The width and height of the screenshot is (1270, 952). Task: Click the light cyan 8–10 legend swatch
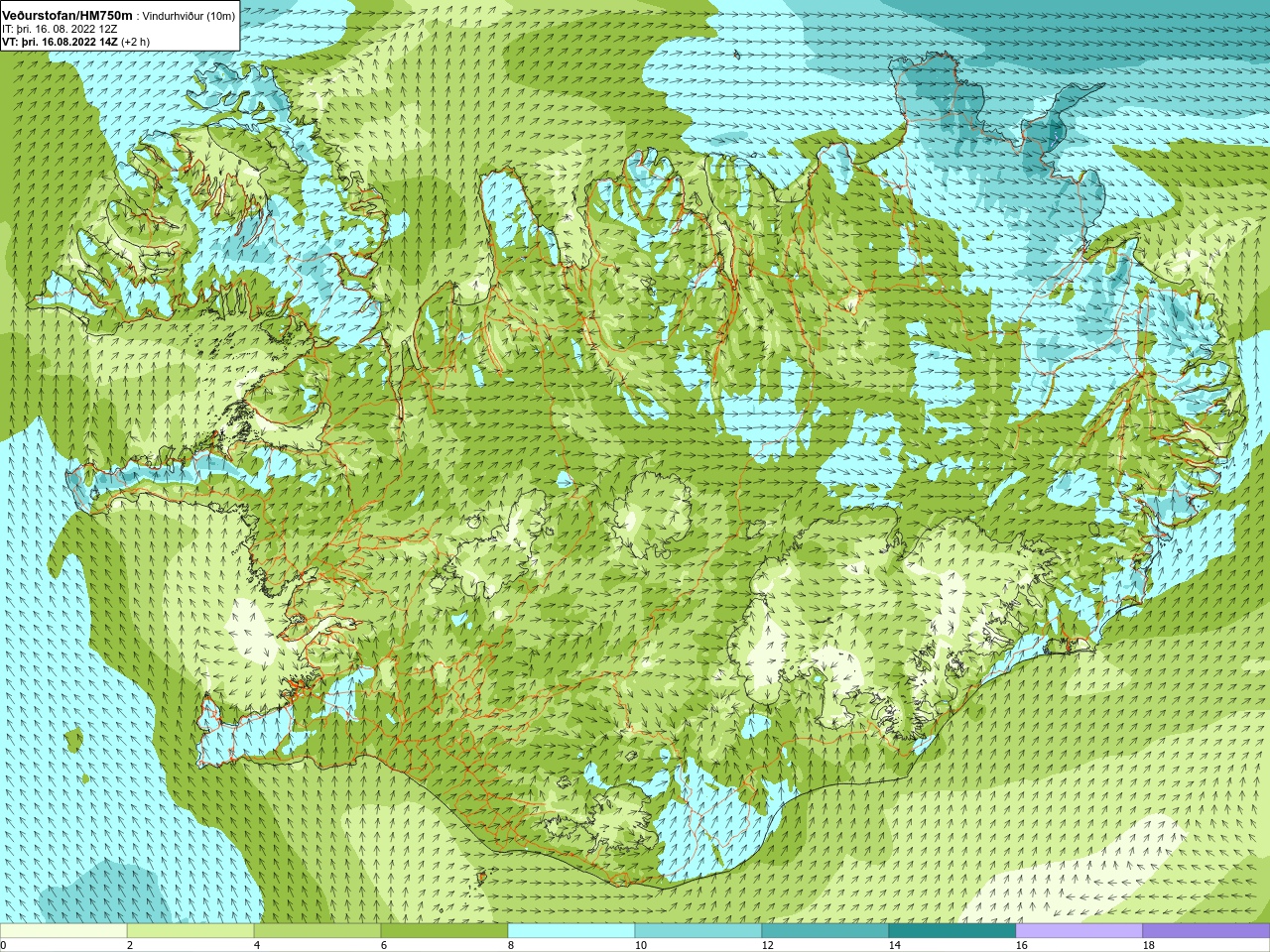click(571, 931)
